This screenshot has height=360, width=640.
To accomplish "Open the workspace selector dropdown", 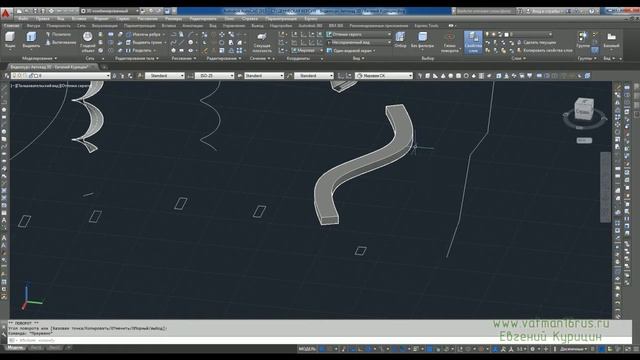I will click(110, 11).
